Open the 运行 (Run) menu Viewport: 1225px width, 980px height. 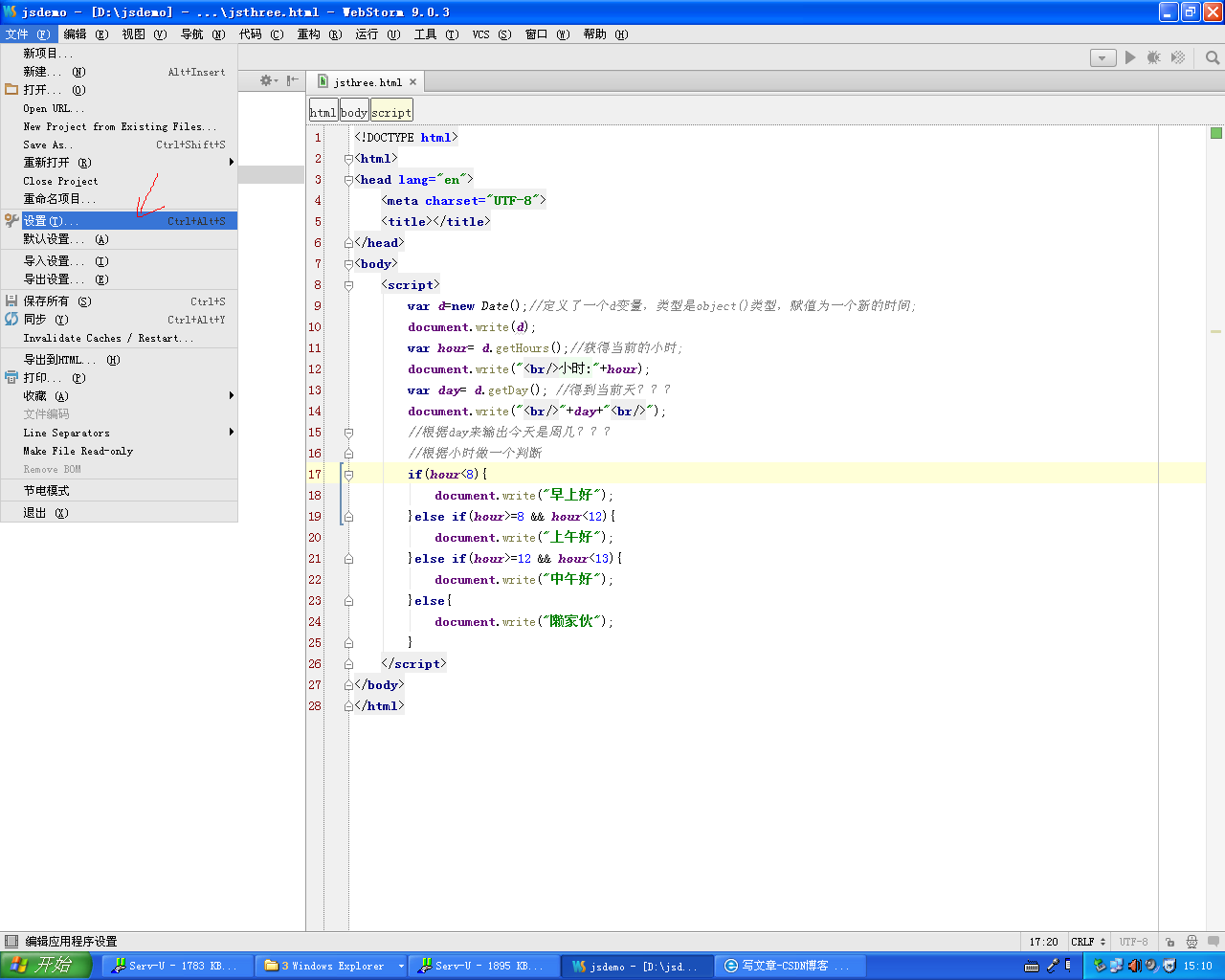378,33
